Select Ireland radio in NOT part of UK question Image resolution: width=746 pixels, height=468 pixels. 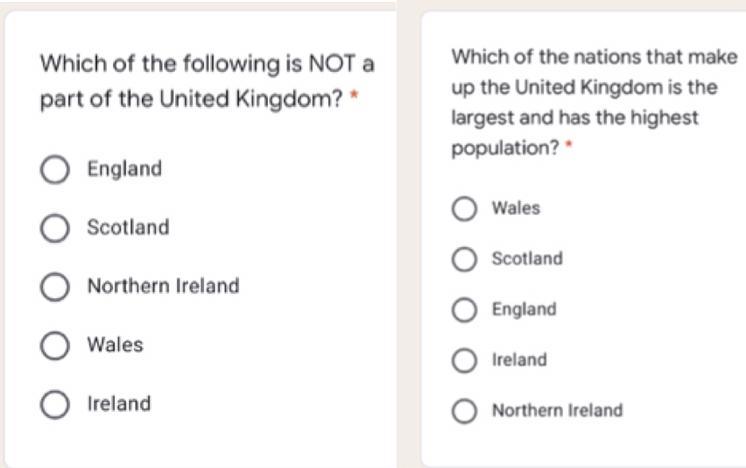coord(55,405)
